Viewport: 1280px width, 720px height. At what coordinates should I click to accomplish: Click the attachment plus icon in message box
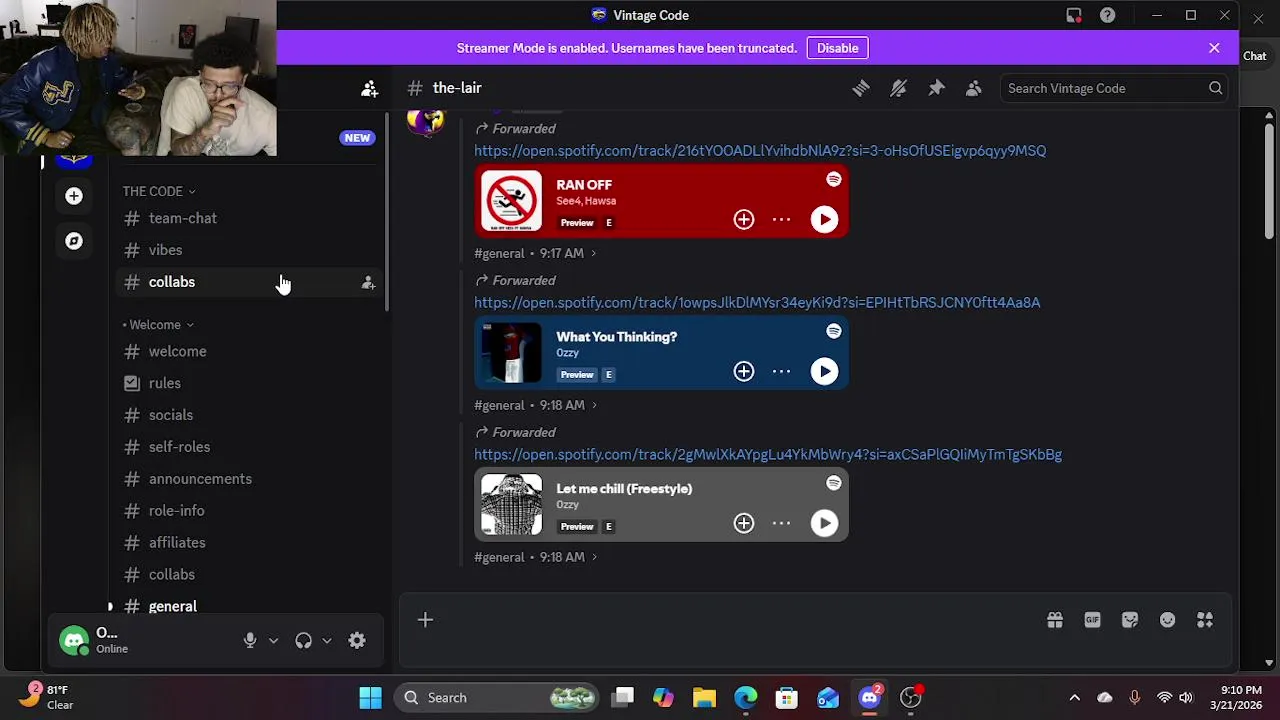pyautogui.click(x=425, y=620)
